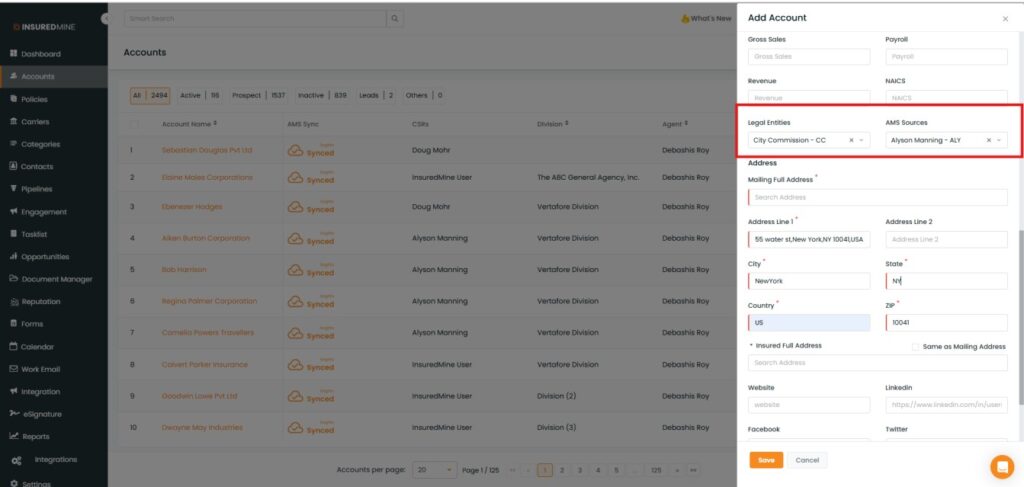Screen dimensions: 1024x487
Task: Open the Dashboard sidebar icon
Action: [14, 54]
